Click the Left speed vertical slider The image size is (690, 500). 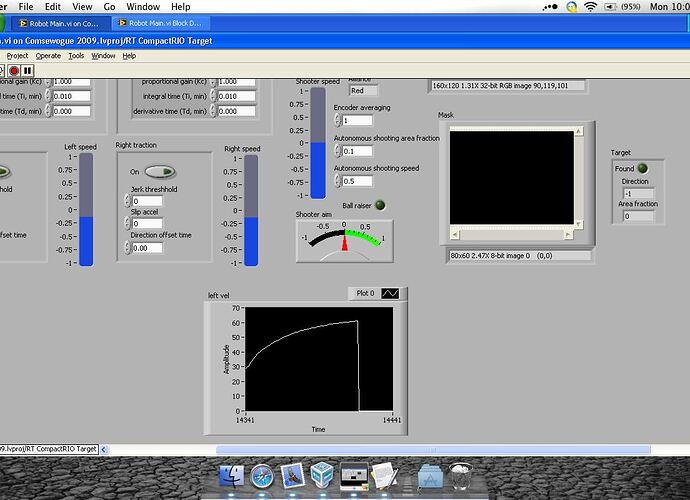86,210
